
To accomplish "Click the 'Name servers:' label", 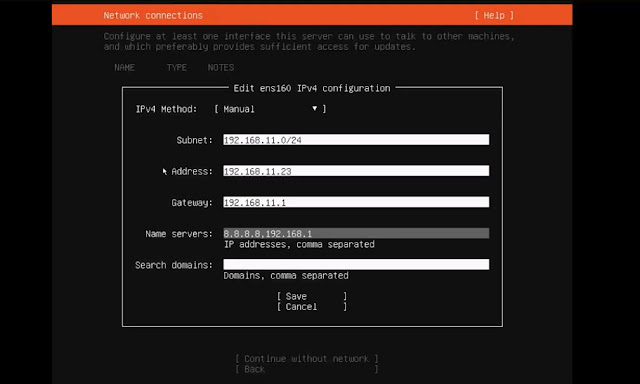I will point(179,234).
